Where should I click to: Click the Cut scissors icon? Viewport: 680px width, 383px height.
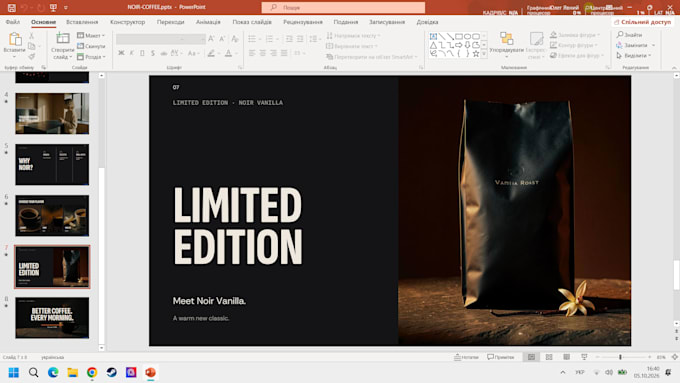[x=32, y=36]
